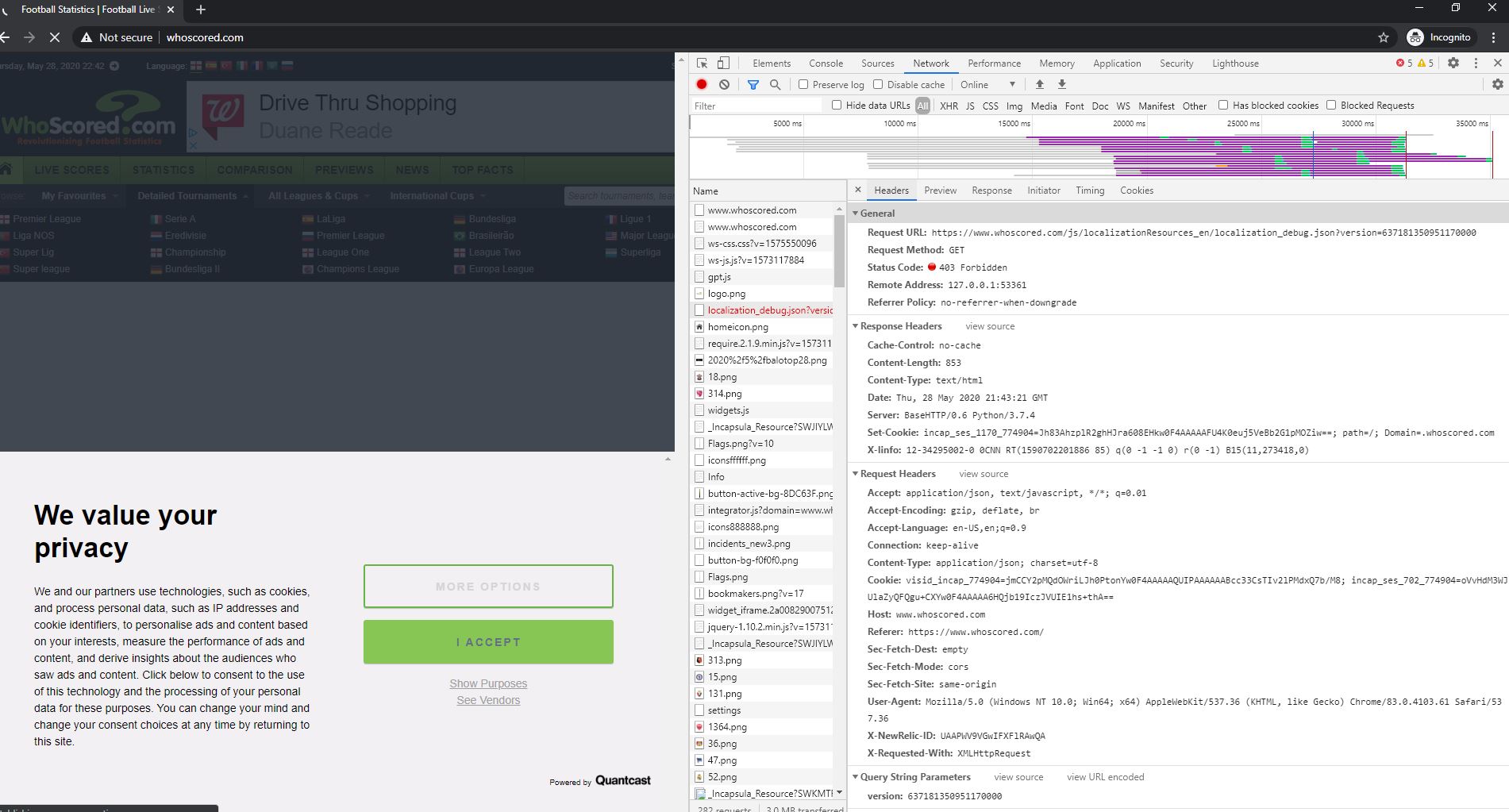Open the network search magnifier

[776, 84]
